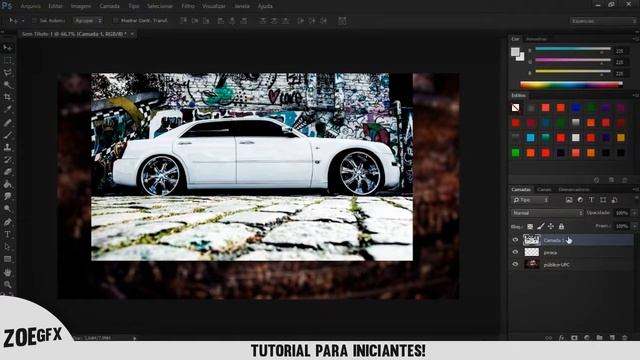
Task: Filter layers by type layers icon
Action: click(591, 200)
